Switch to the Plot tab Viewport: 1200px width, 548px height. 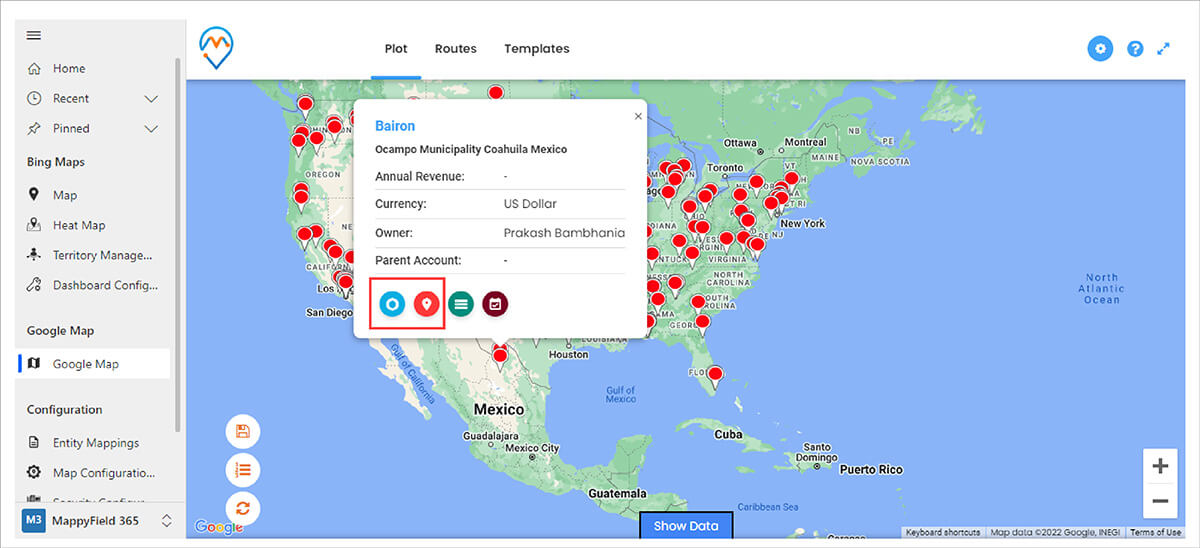click(396, 49)
